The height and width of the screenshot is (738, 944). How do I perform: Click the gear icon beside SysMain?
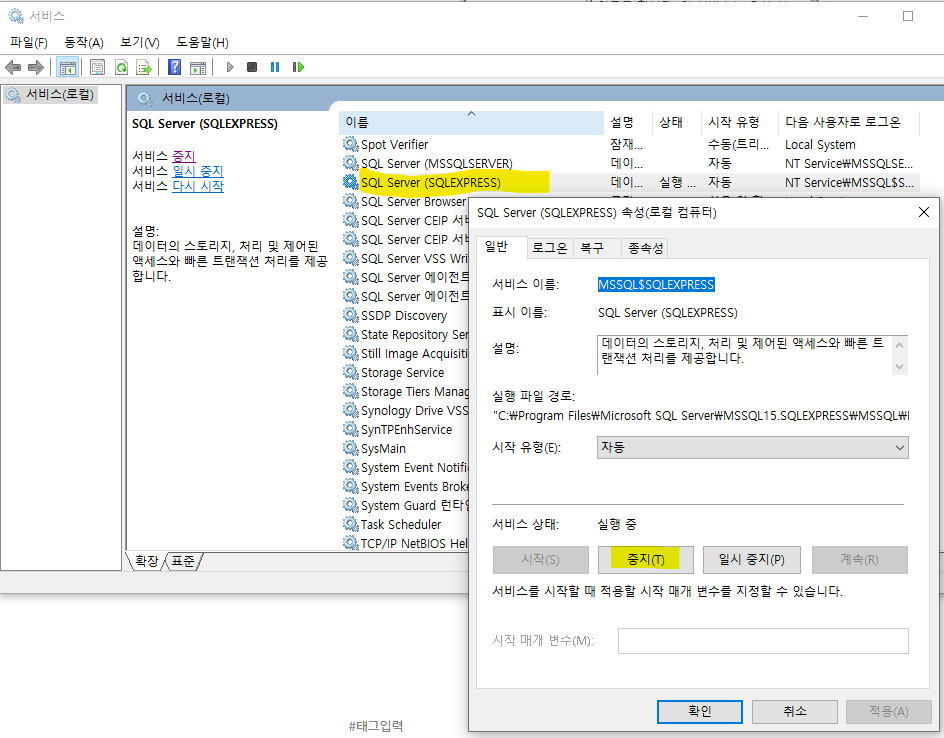click(x=350, y=448)
